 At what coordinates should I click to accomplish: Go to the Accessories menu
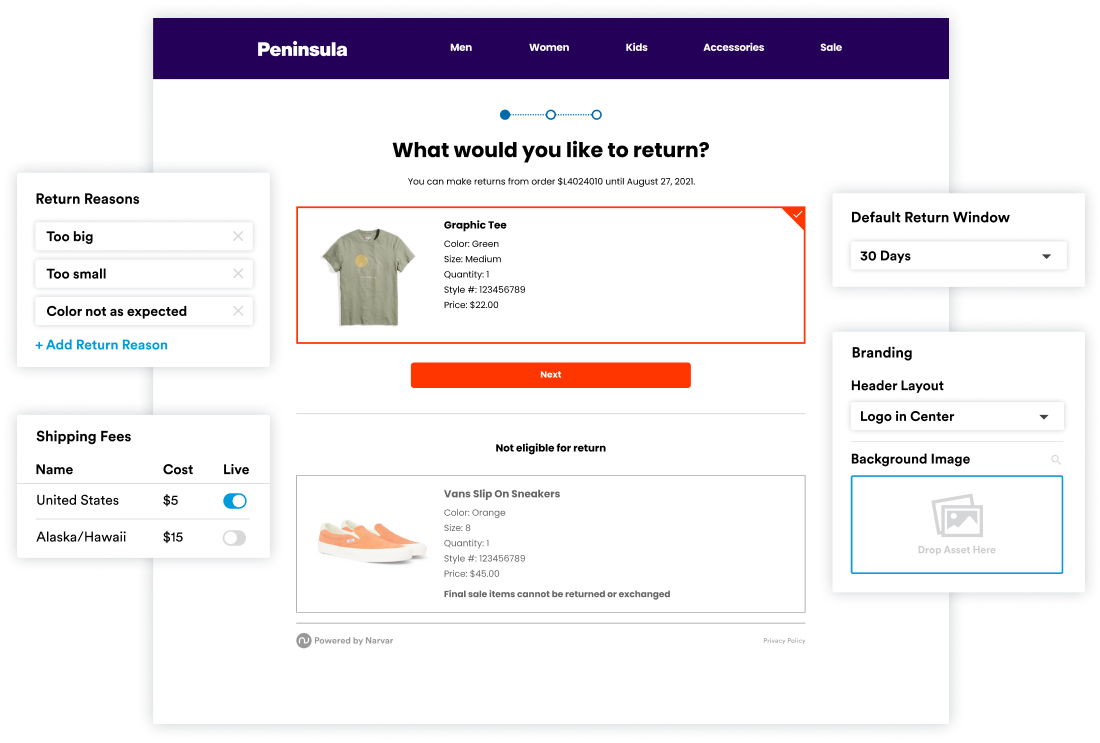click(x=733, y=48)
